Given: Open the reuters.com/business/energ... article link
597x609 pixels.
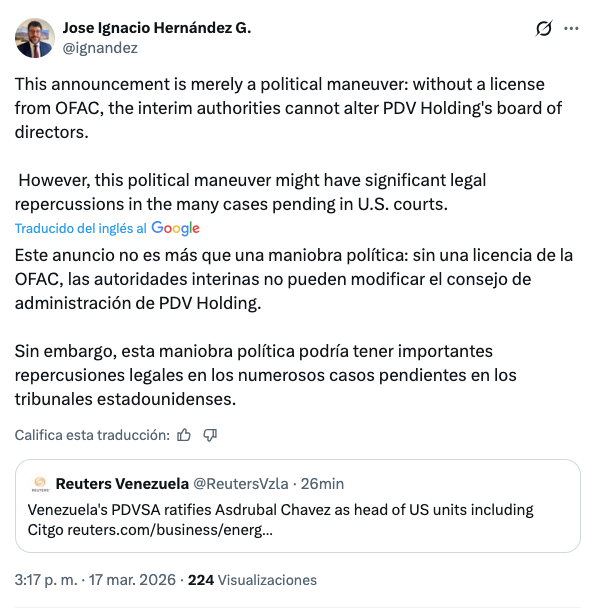Looking at the screenshot, I should click(x=170, y=530).
